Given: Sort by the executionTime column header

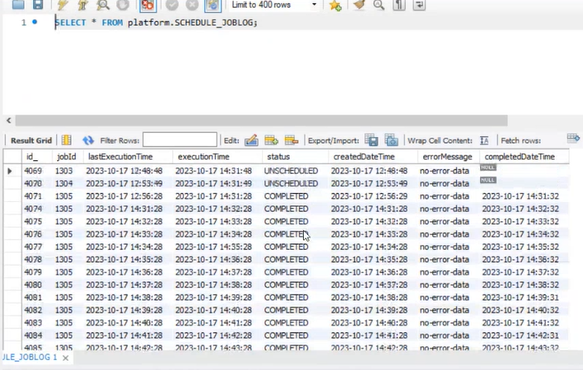Looking at the screenshot, I should (x=218, y=157).
